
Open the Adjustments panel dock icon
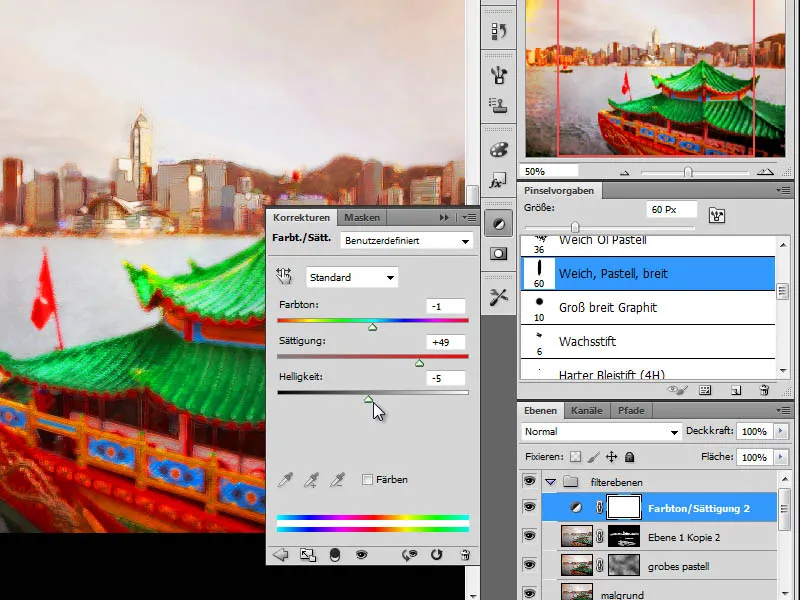tap(498, 224)
